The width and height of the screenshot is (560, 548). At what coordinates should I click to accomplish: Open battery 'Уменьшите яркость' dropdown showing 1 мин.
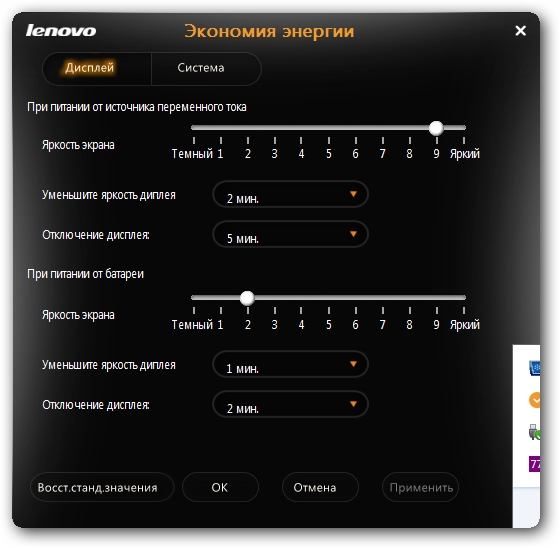pos(290,364)
